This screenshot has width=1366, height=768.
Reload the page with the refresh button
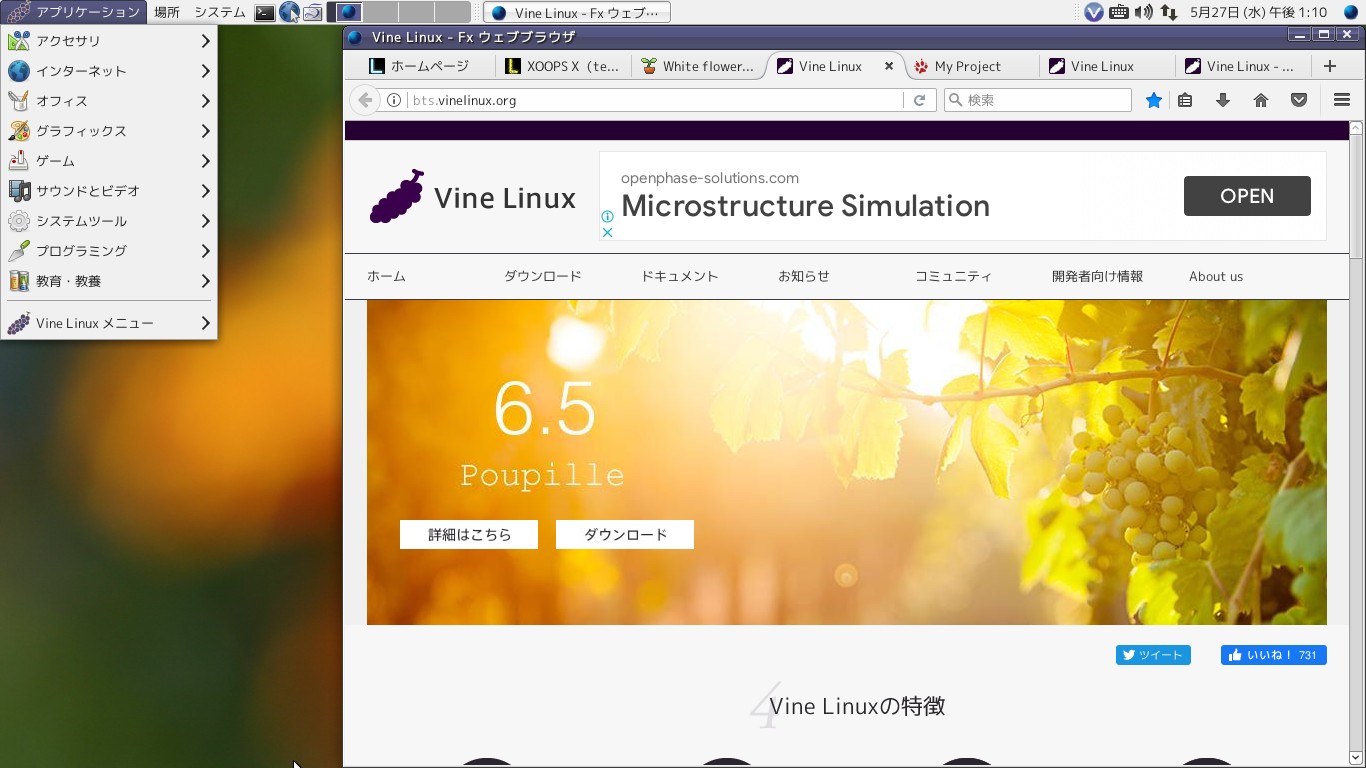919,100
